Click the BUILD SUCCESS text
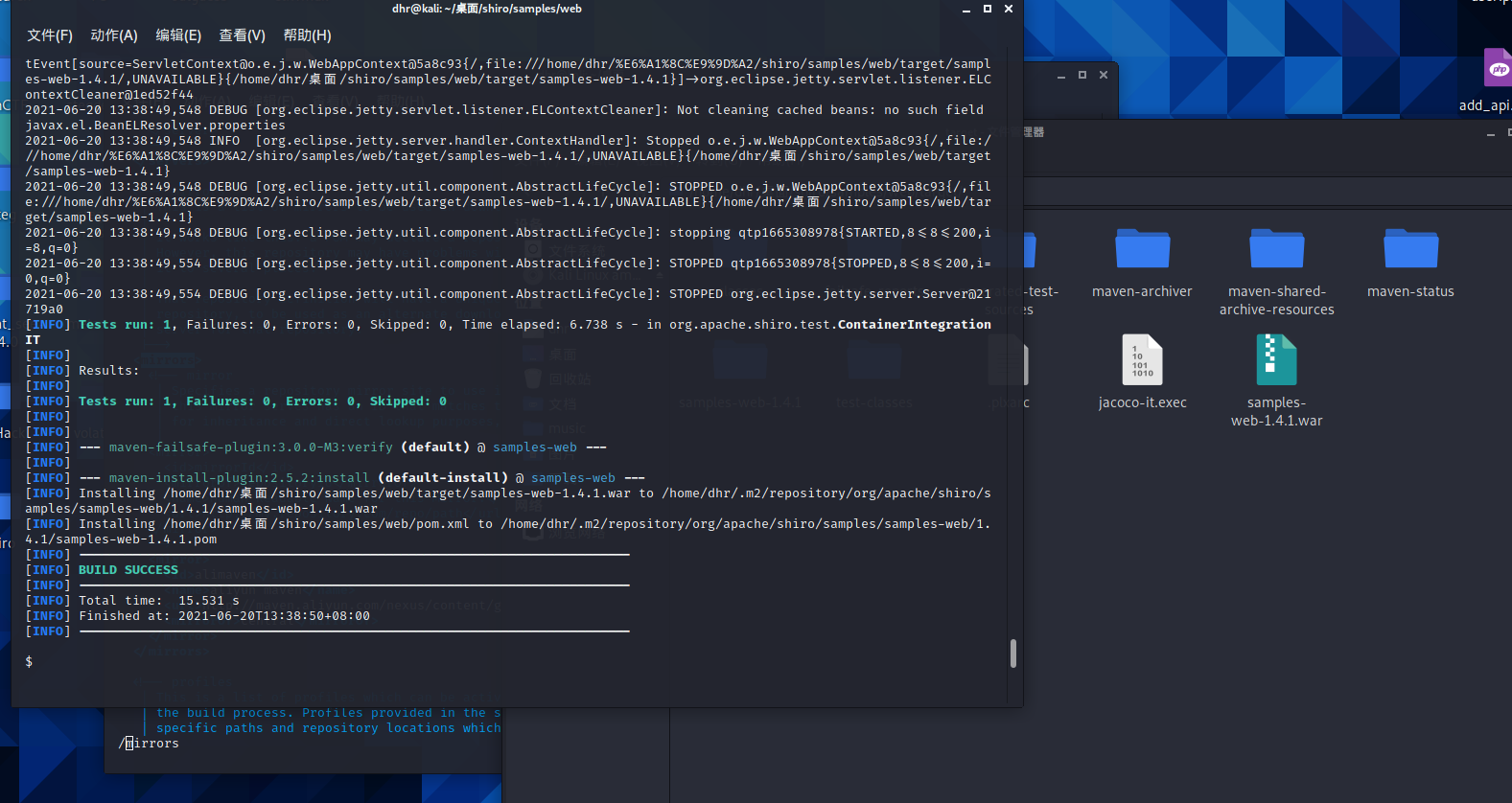1512x803 pixels. pos(128,570)
